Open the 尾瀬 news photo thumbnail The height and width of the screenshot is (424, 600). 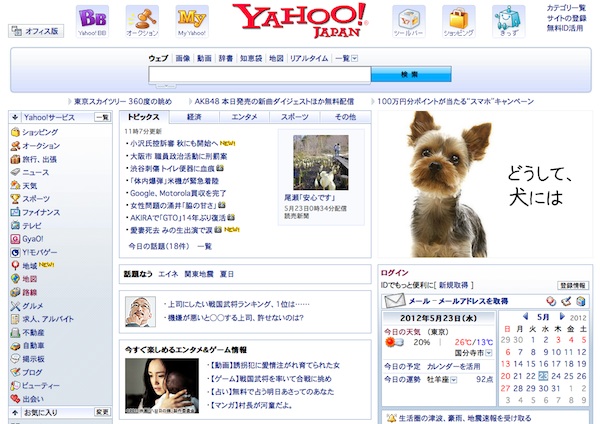tap(320, 163)
